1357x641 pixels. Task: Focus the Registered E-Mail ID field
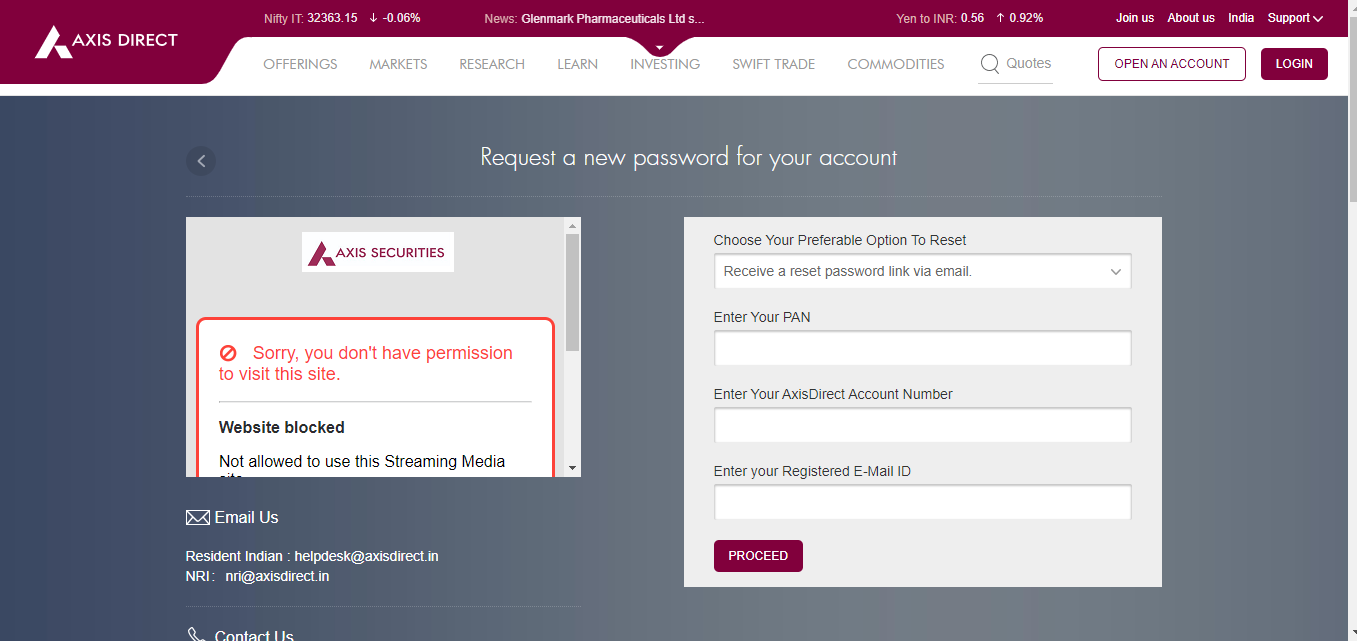point(922,502)
